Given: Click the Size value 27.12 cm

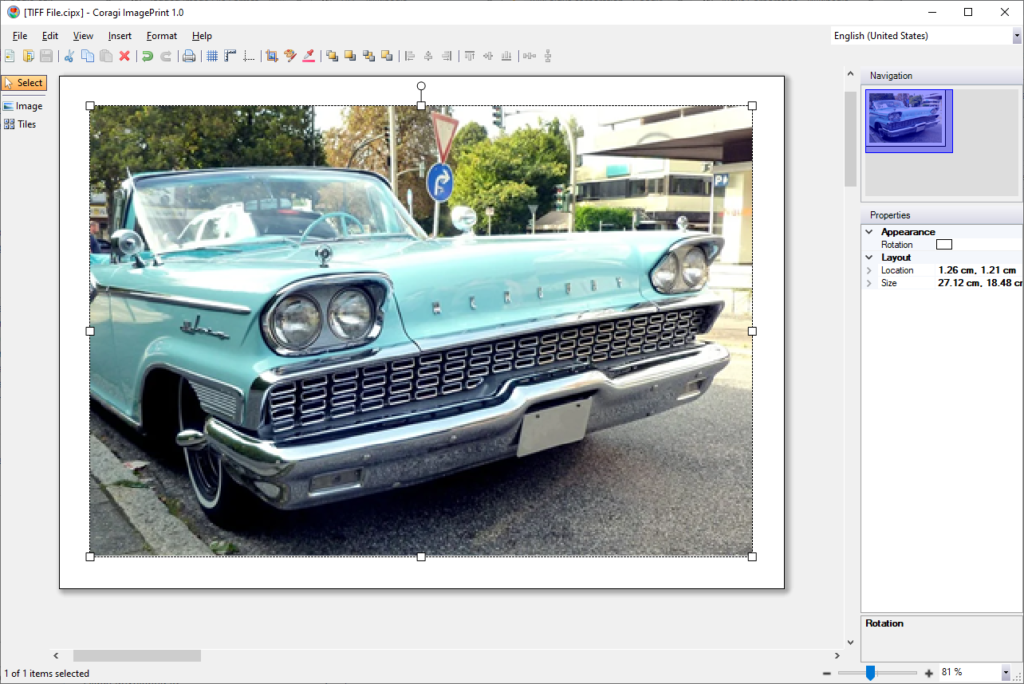Looking at the screenshot, I should pyautogui.click(x=980, y=284).
